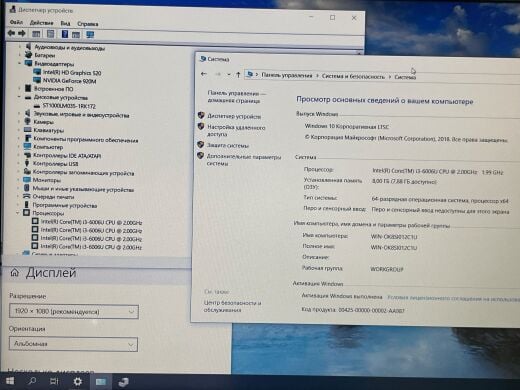The width and height of the screenshot is (520, 390).
Task: Collapse the Видеоадаптеры node
Action: point(20,63)
